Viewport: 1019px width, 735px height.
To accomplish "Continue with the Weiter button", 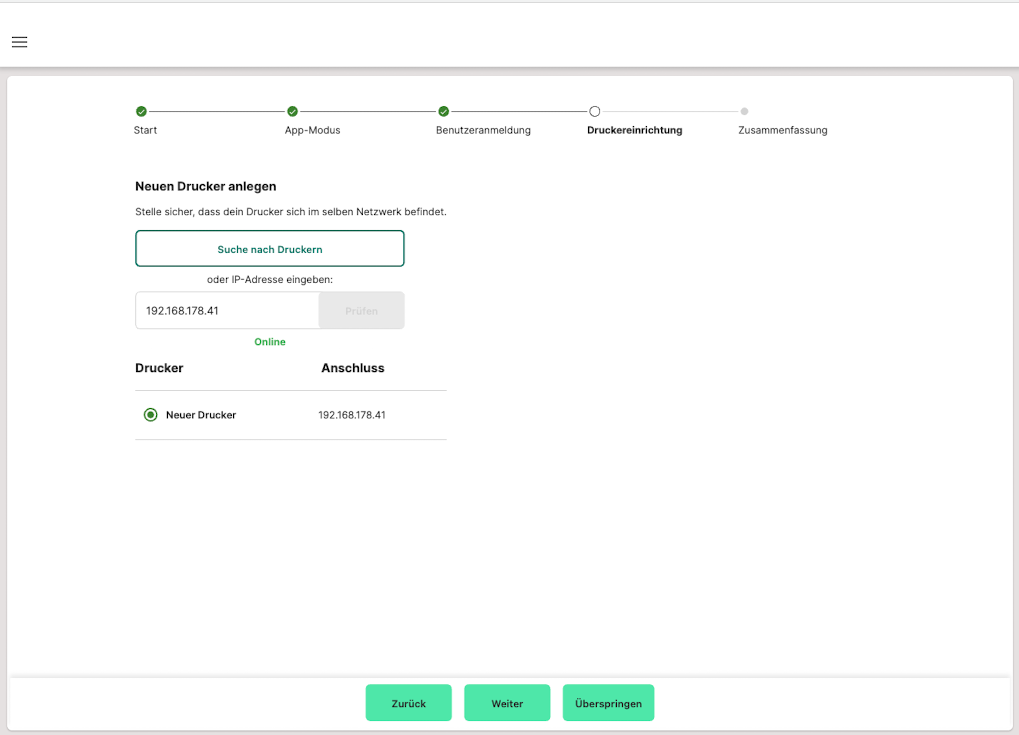I will 507,703.
